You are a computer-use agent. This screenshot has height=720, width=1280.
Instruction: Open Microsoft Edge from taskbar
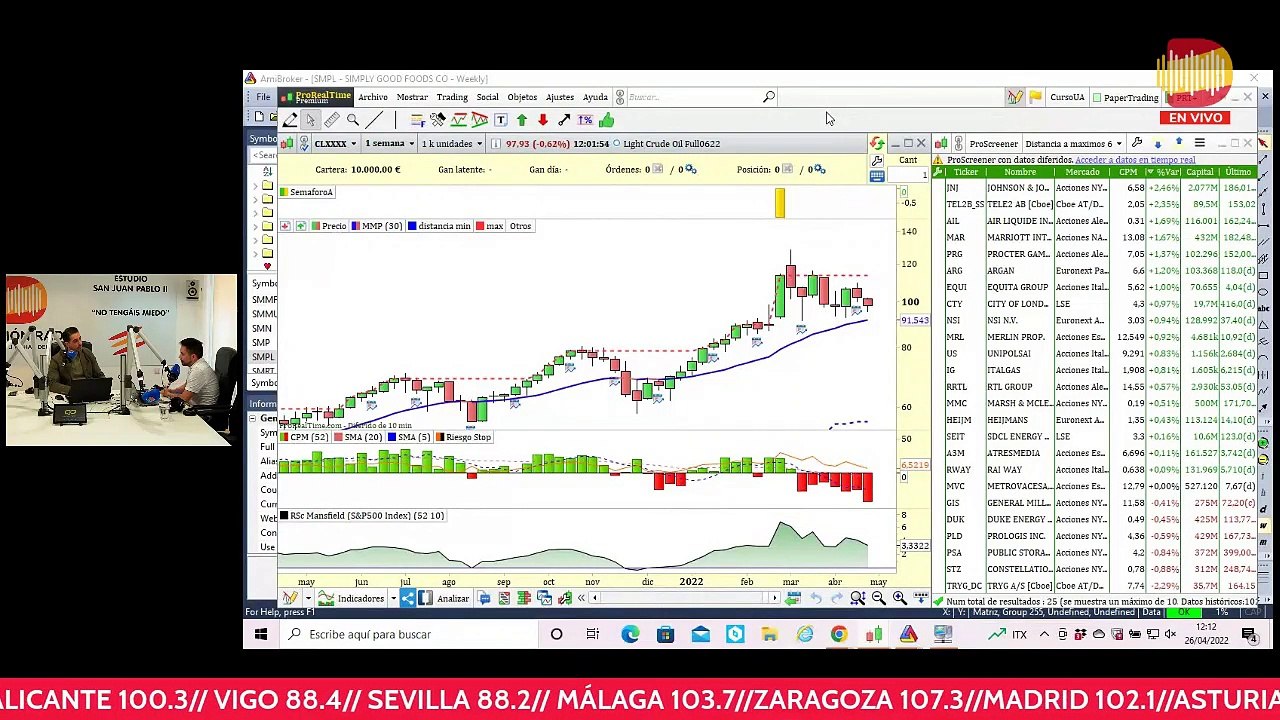tap(630, 634)
